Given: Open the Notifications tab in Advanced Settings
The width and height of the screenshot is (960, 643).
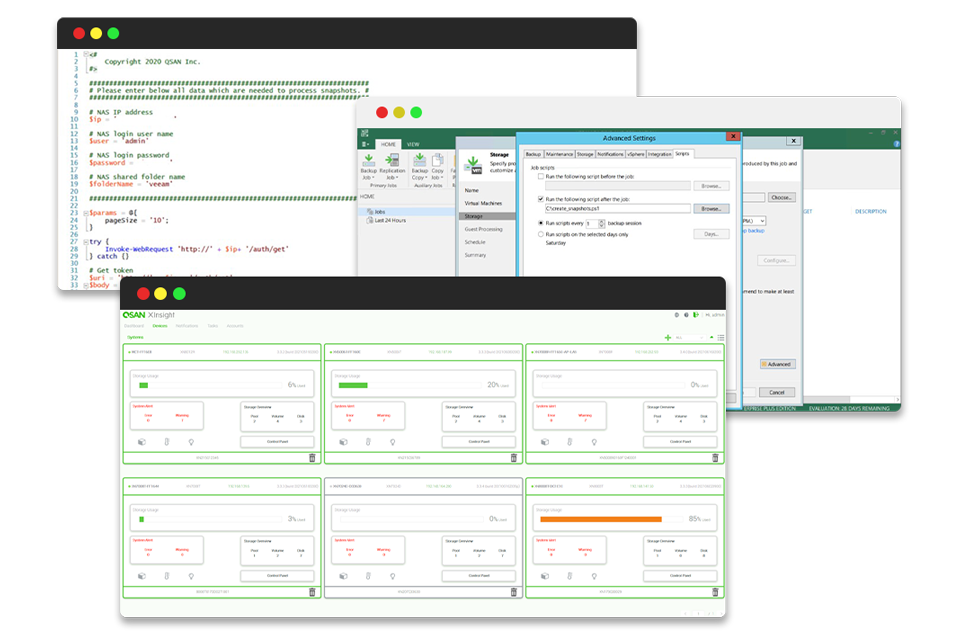Looking at the screenshot, I should tap(610, 154).
